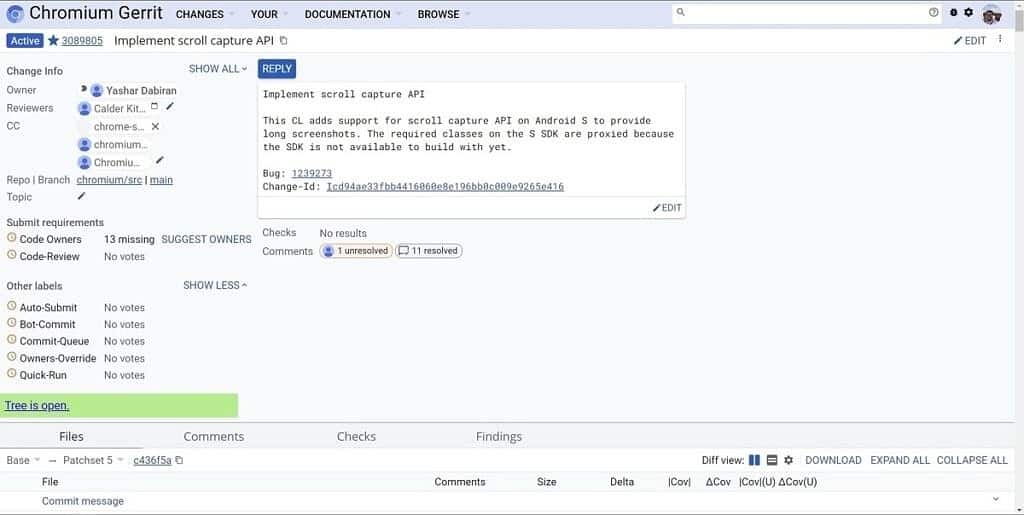Open change number 3089805 link

[x=82, y=40]
